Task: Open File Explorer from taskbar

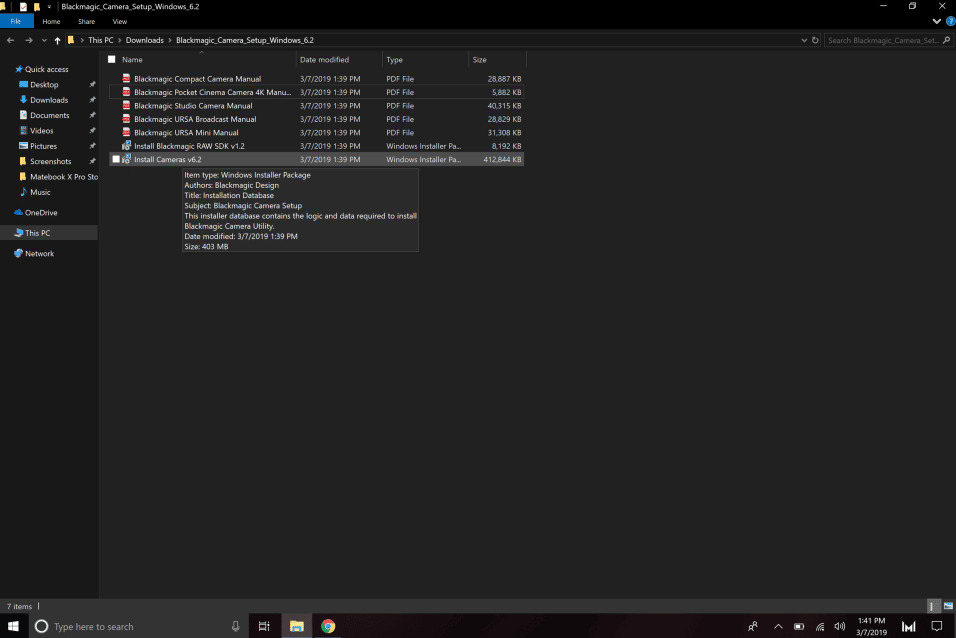Action: click(x=296, y=626)
